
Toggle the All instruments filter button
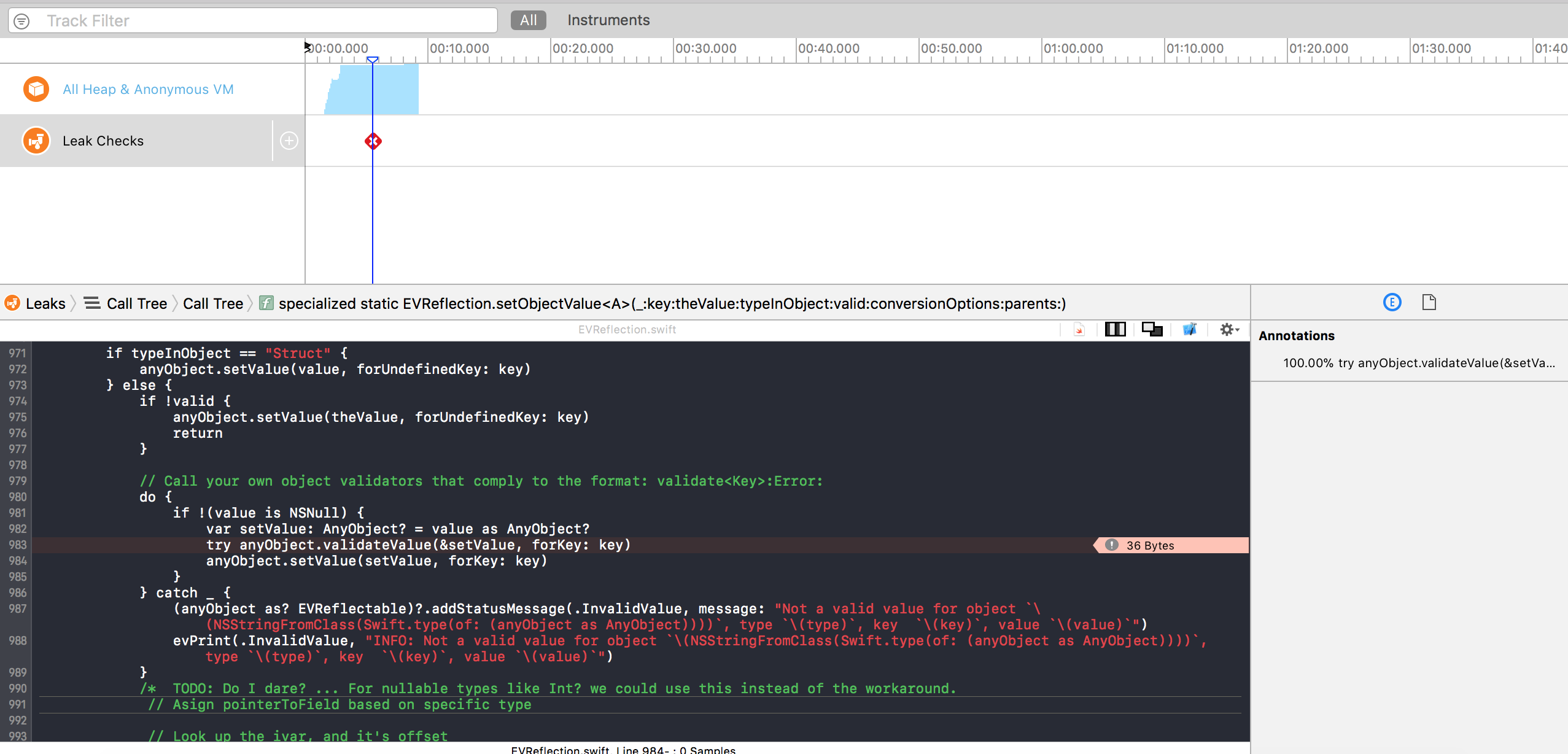(x=527, y=20)
